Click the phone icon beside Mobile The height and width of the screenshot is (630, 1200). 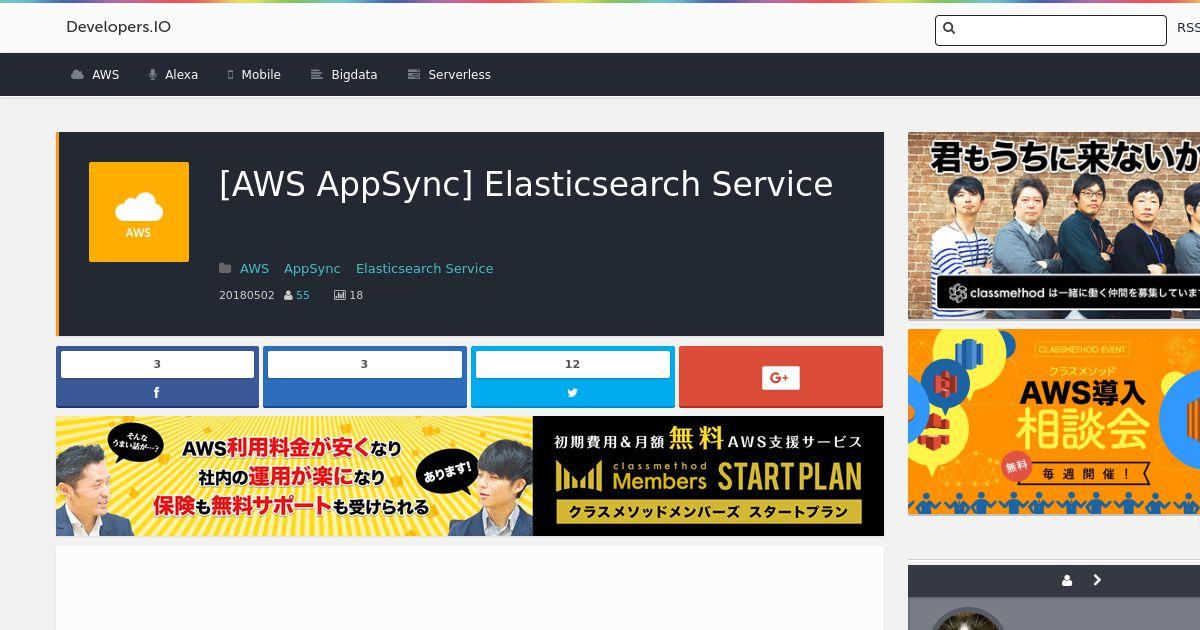coord(230,75)
